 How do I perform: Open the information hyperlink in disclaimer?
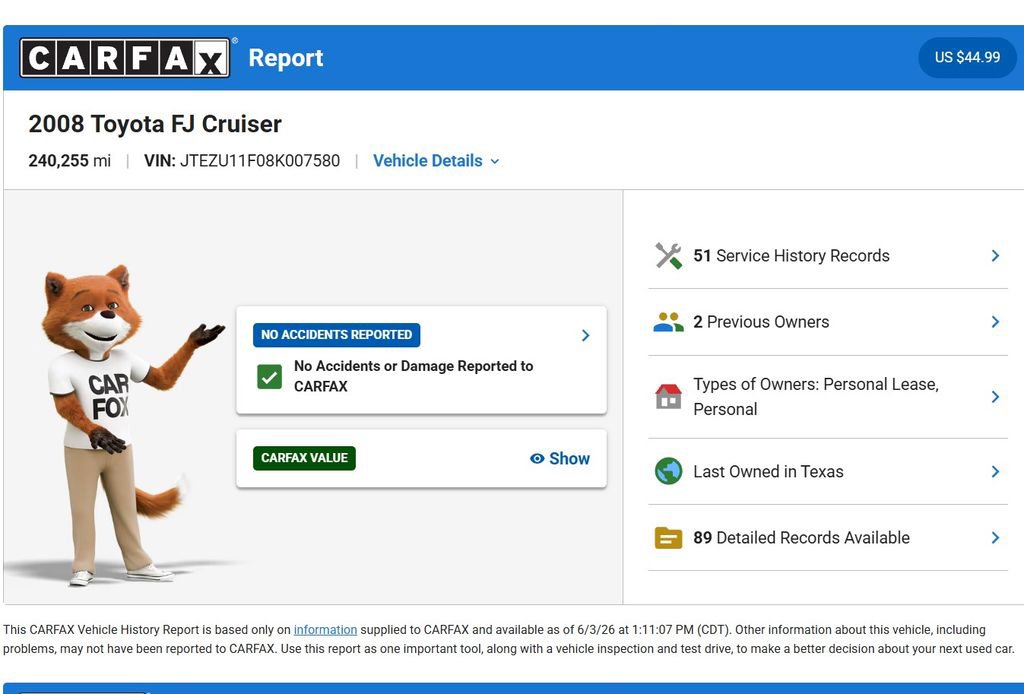[x=325, y=630]
